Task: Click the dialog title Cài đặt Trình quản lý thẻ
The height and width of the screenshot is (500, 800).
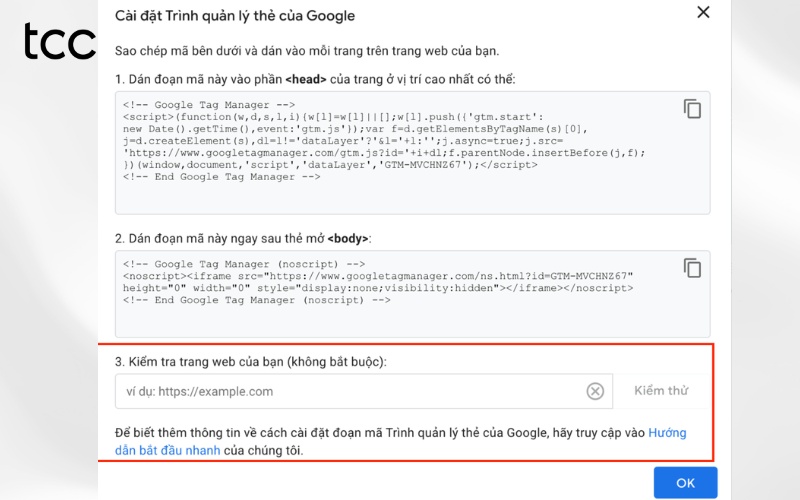Action: coord(235,16)
